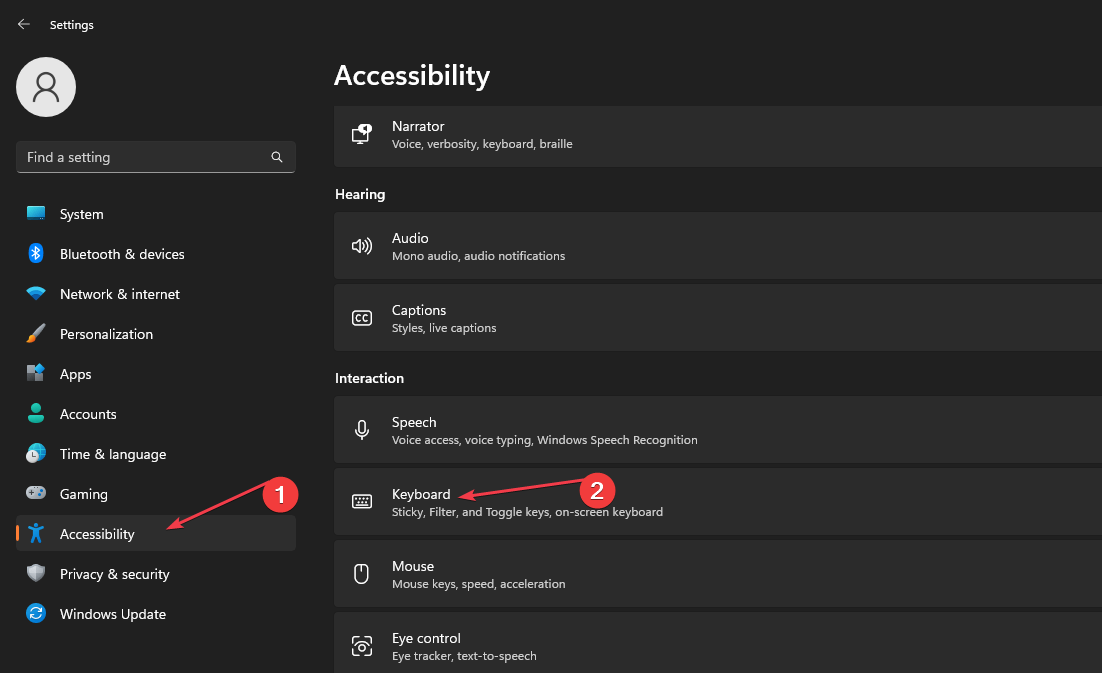Click the Audio speaker icon
Screen dimensions: 1102x673
[362, 246]
